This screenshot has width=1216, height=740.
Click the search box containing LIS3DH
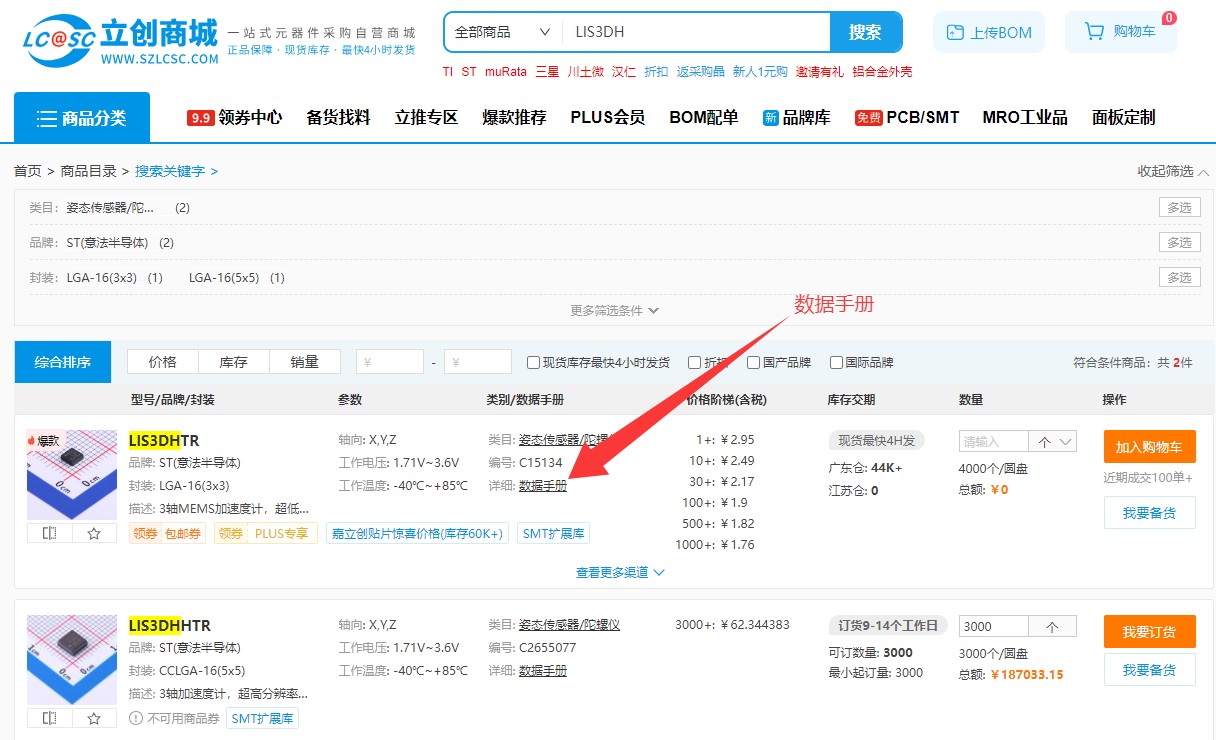[x=696, y=32]
